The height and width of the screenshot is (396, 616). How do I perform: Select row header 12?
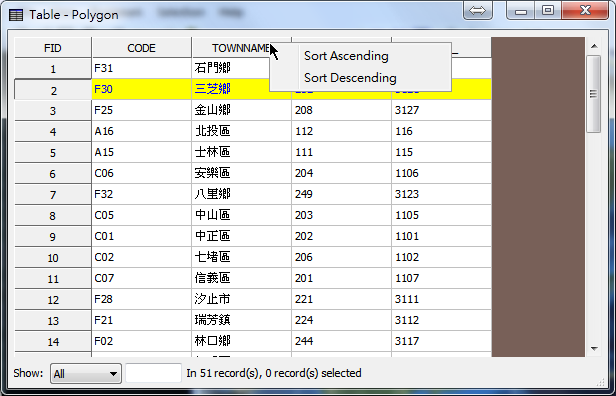tap(53, 300)
